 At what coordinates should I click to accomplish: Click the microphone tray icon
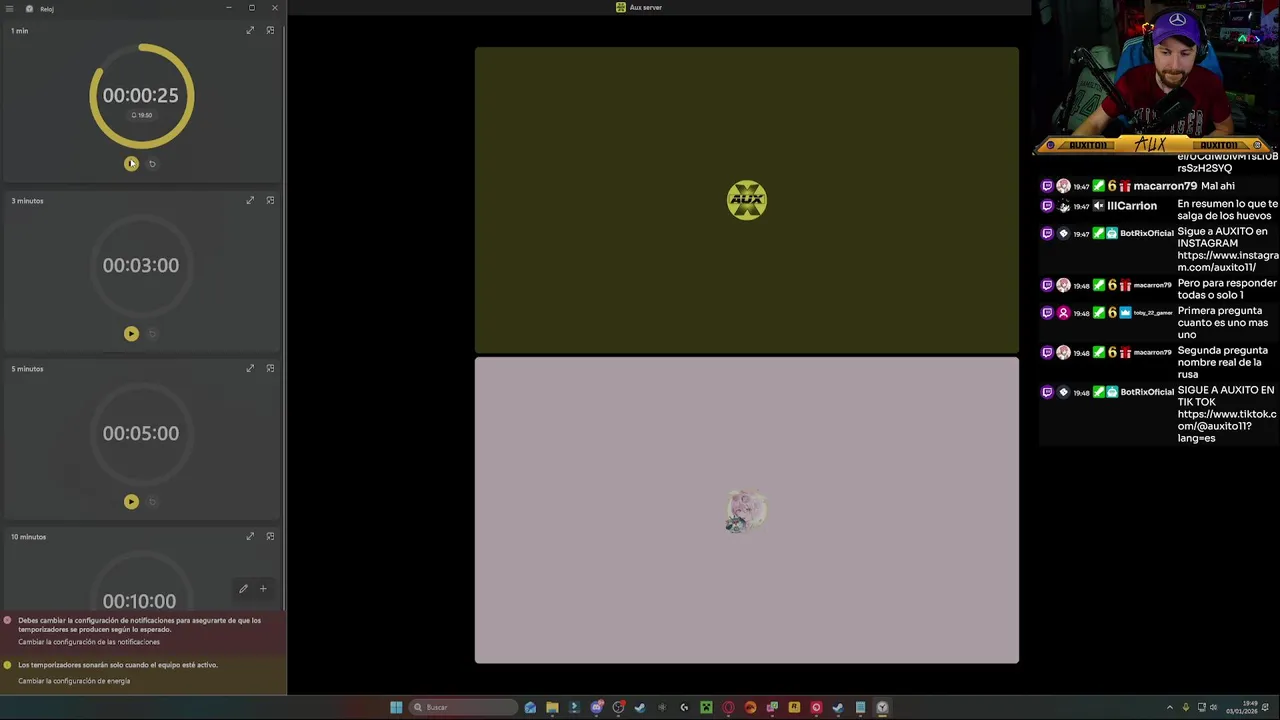pos(1186,707)
